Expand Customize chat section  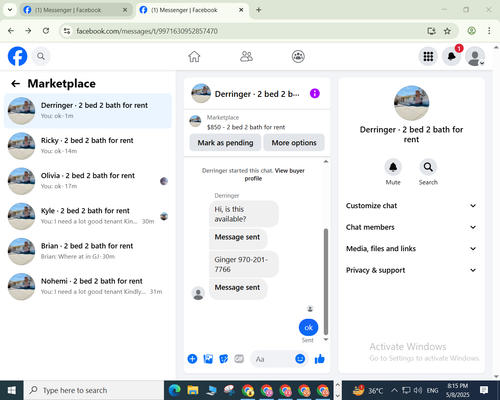tap(411, 206)
